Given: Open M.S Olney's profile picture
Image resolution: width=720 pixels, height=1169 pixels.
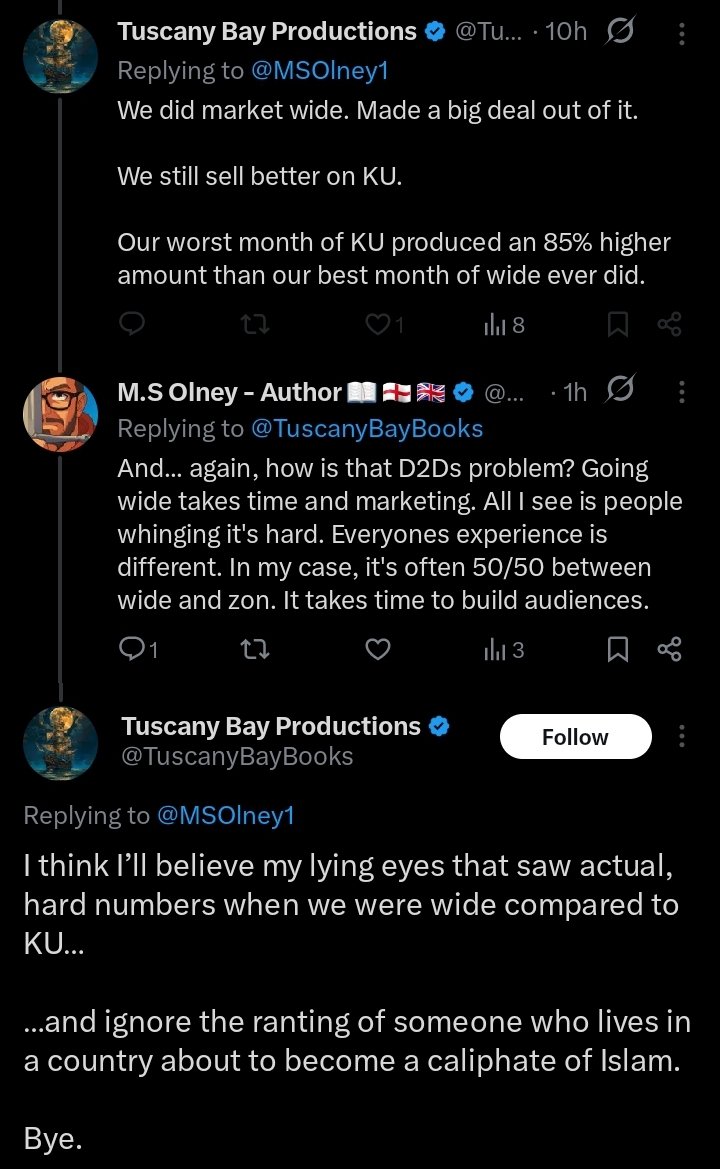Looking at the screenshot, I should (60, 413).
